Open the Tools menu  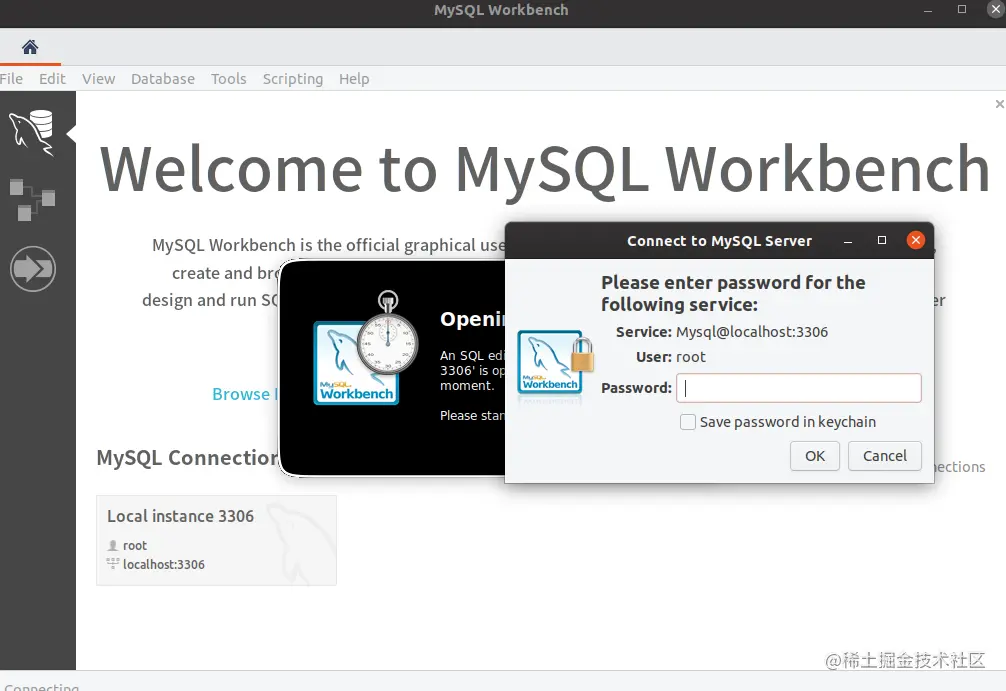[x=228, y=79]
